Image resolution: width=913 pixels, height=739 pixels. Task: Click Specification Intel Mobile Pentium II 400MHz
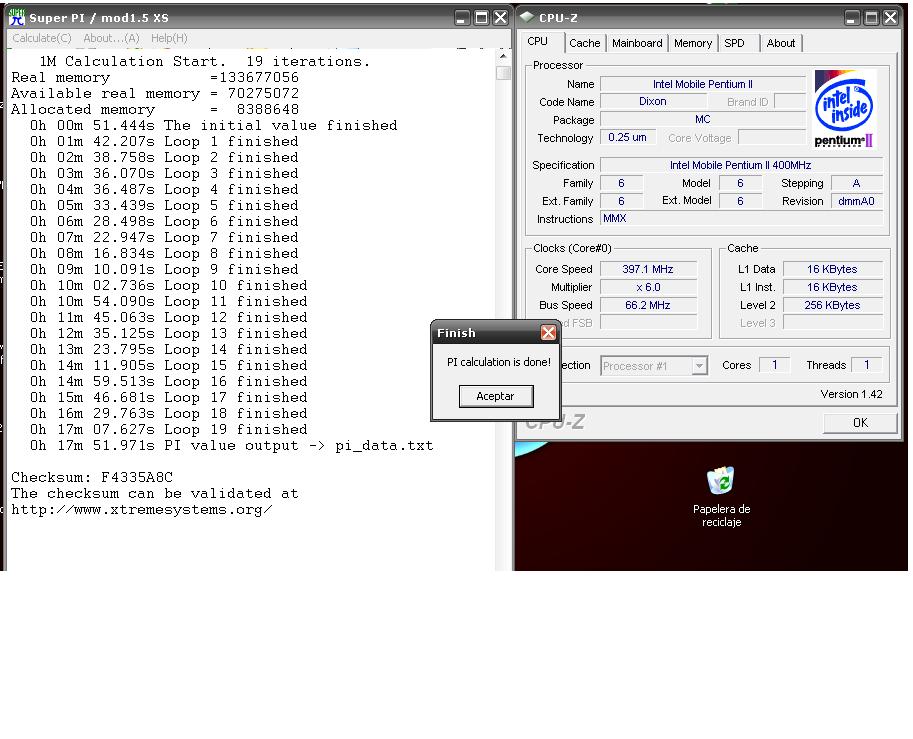pyautogui.click(x=741, y=165)
